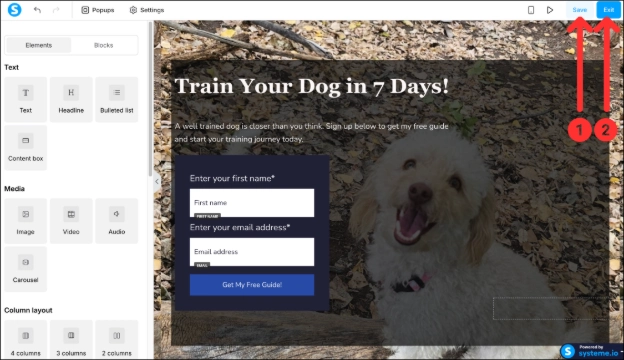Image resolution: width=624 pixels, height=360 pixels.
Task: Switch to mobile preview icon
Action: click(x=531, y=10)
